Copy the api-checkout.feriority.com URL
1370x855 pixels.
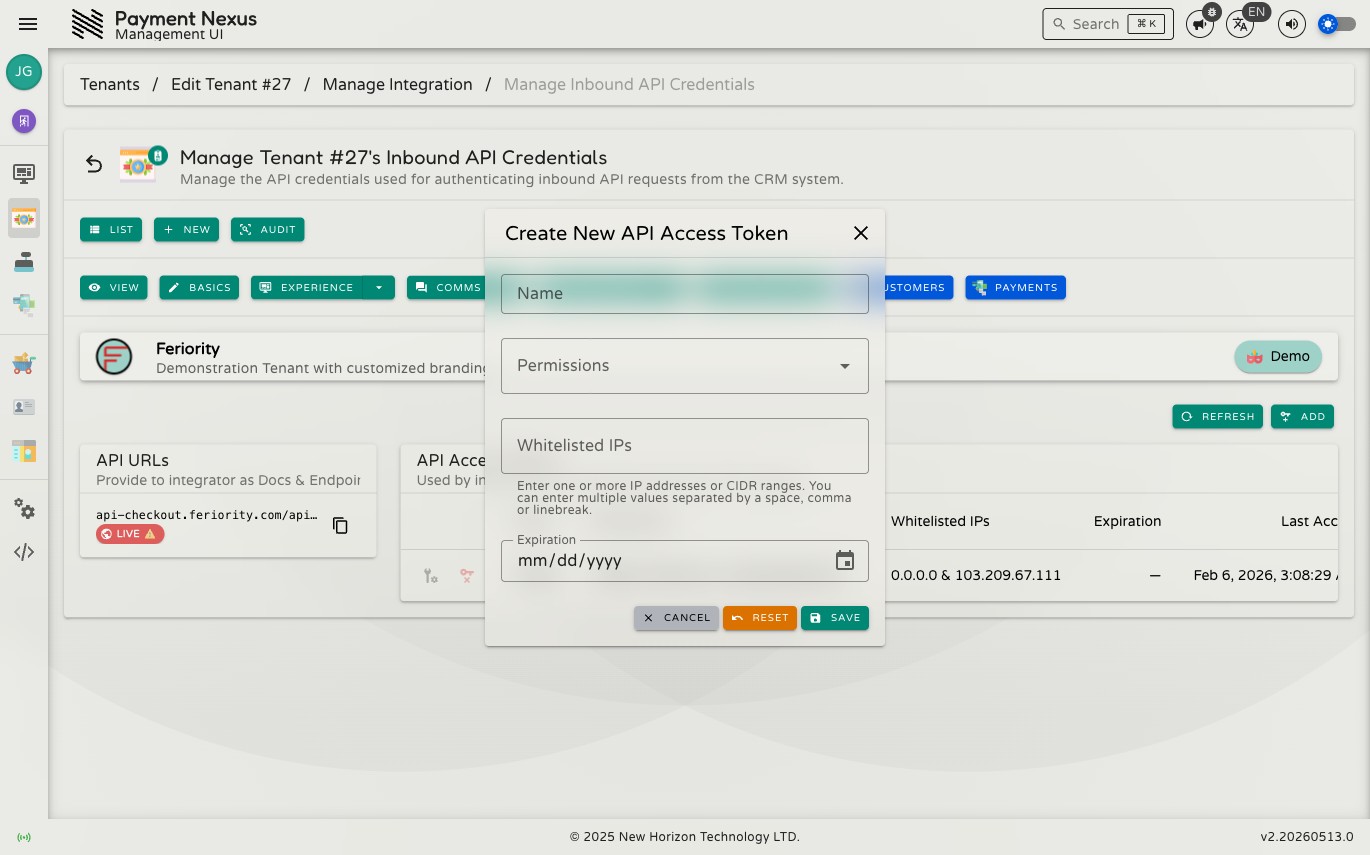340,525
